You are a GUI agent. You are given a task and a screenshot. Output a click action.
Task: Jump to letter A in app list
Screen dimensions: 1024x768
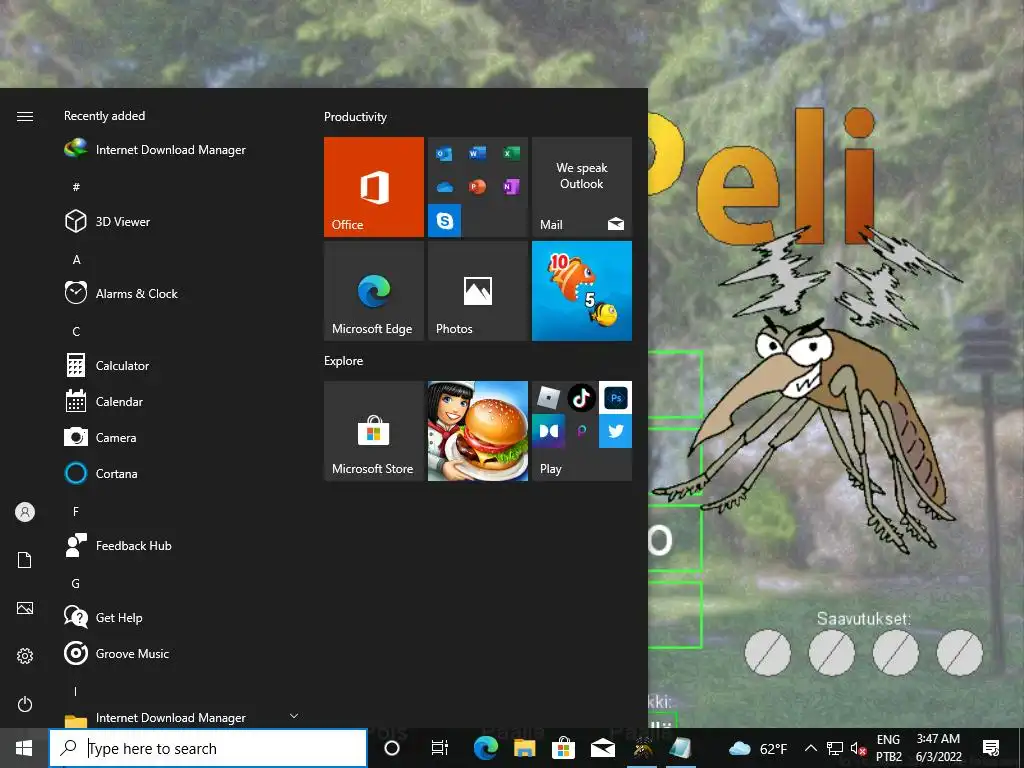tap(76, 259)
